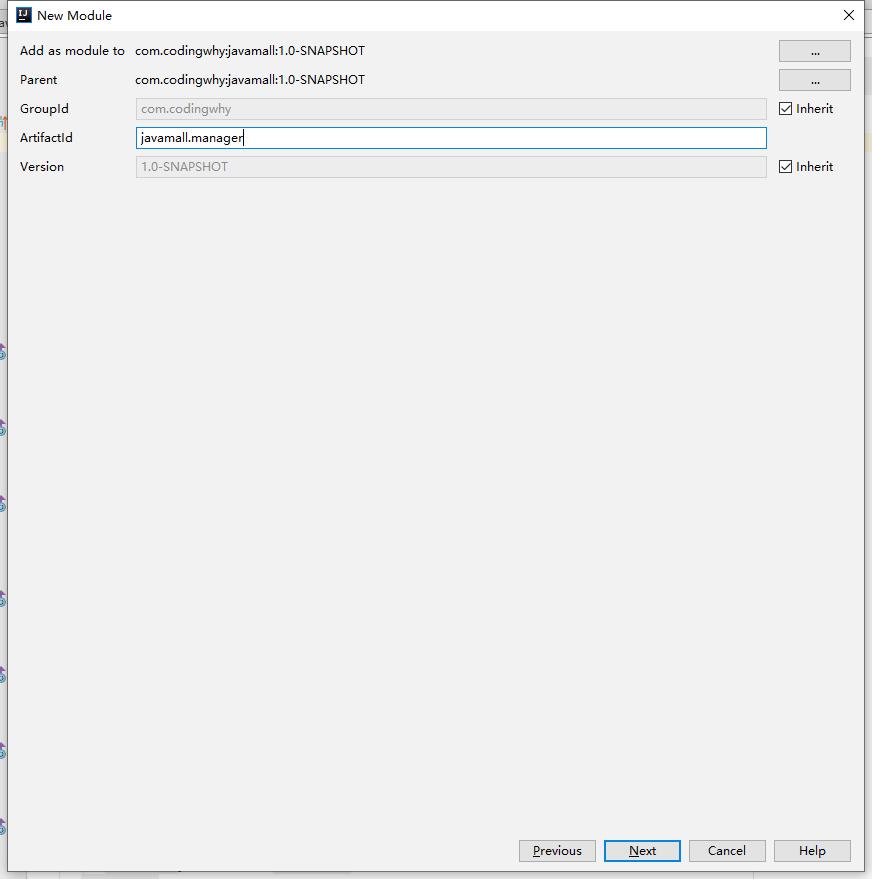Toggle Inherit checkbox for Version
This screenshot has width=872, height=879.
(786, 167)
